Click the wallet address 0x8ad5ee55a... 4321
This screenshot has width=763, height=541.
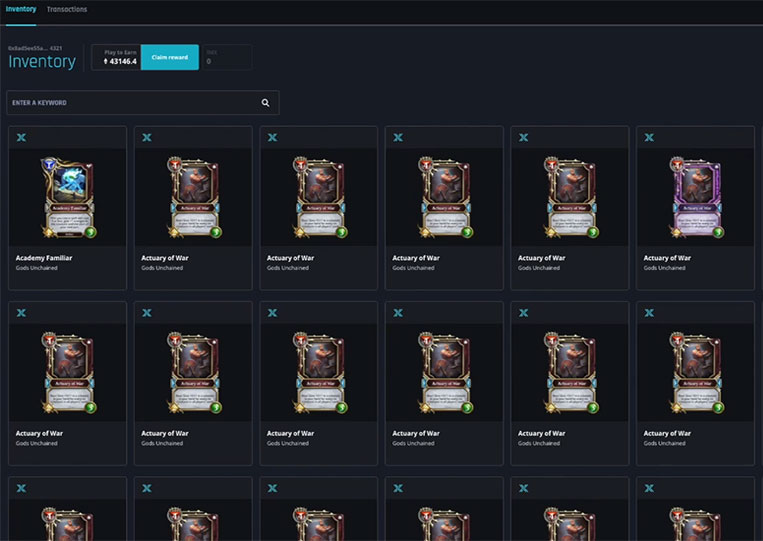point(35,48)
